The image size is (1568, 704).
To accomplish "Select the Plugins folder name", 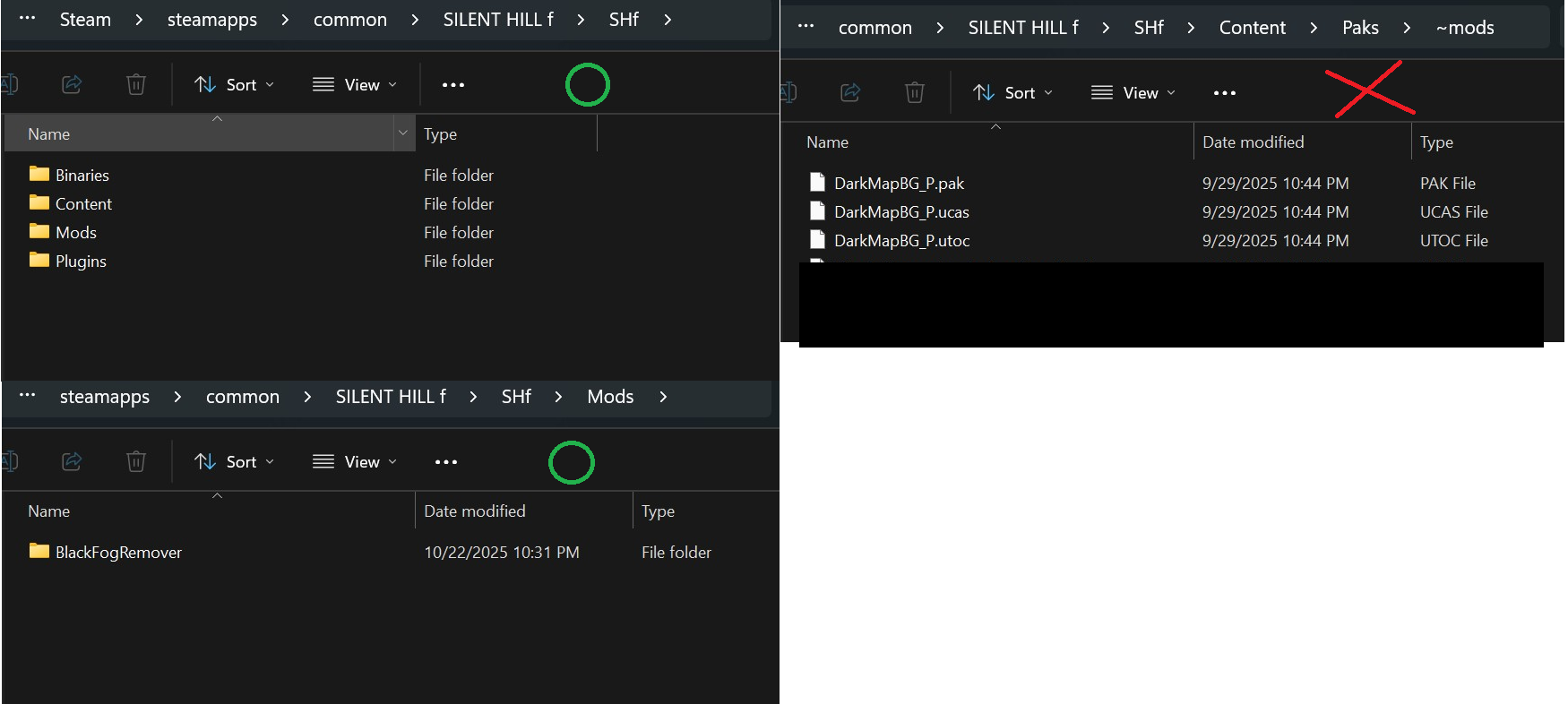I will point(81,262).
